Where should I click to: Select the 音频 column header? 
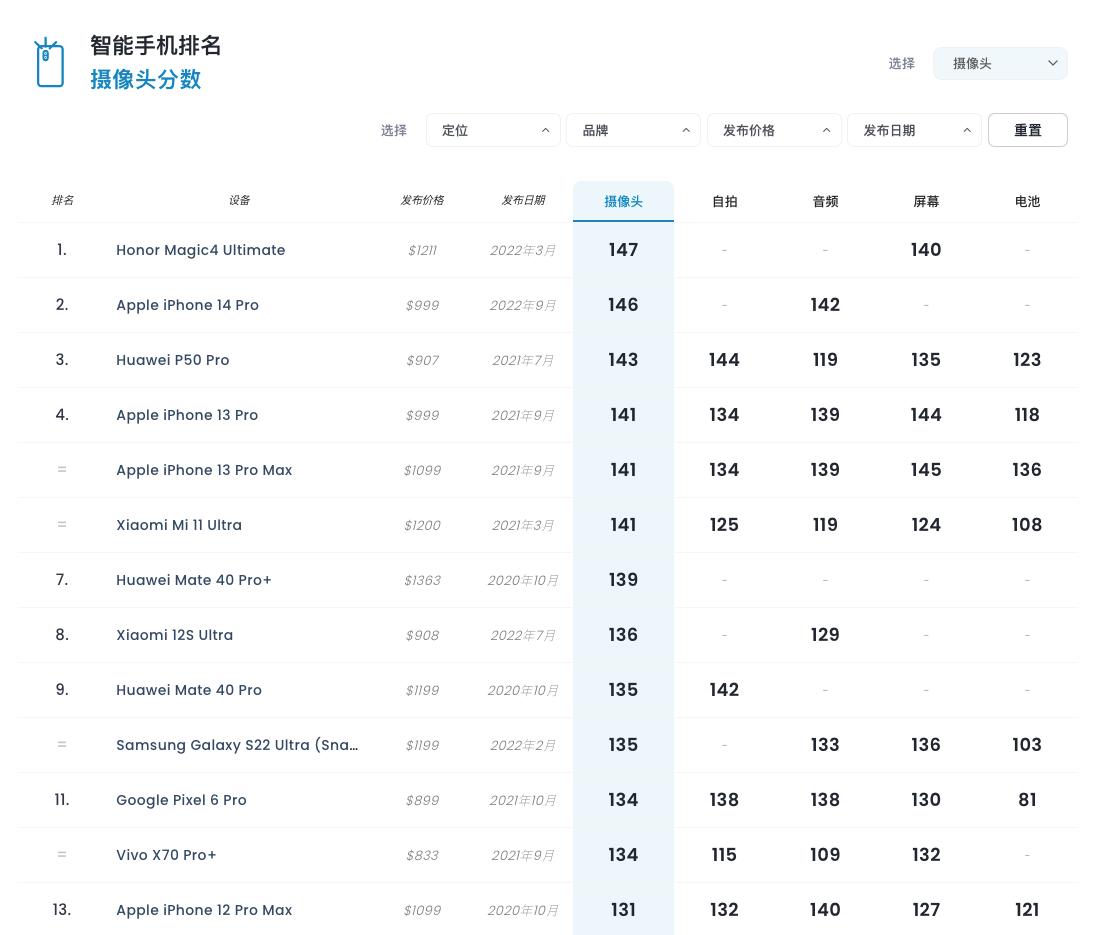[x=825, y=201]
